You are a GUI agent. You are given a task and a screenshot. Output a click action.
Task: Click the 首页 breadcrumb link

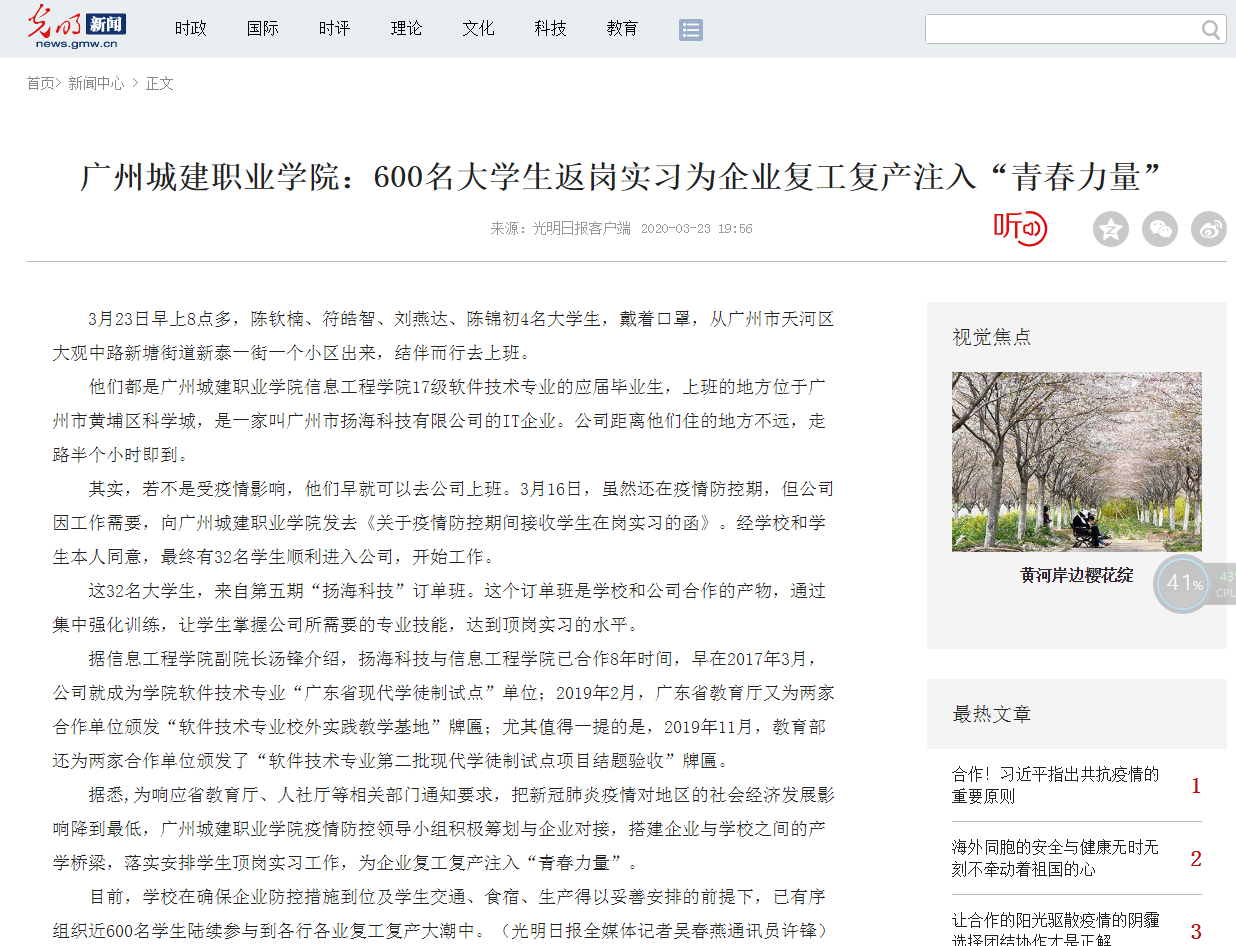tap(40, 83)
